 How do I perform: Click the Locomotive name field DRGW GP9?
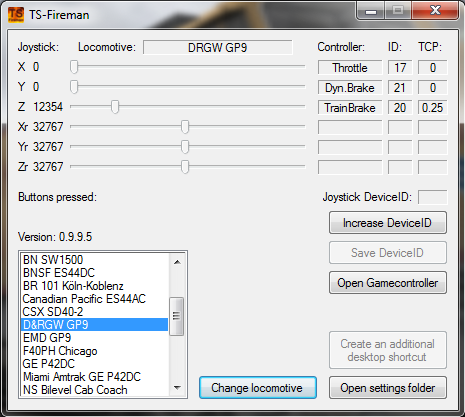[218, 47]
